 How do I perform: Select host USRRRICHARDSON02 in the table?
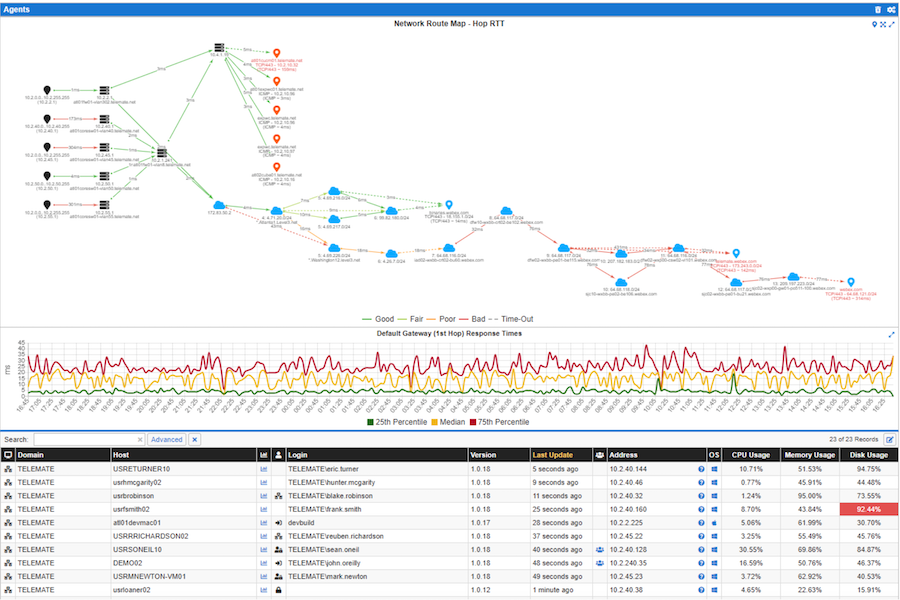150,536
